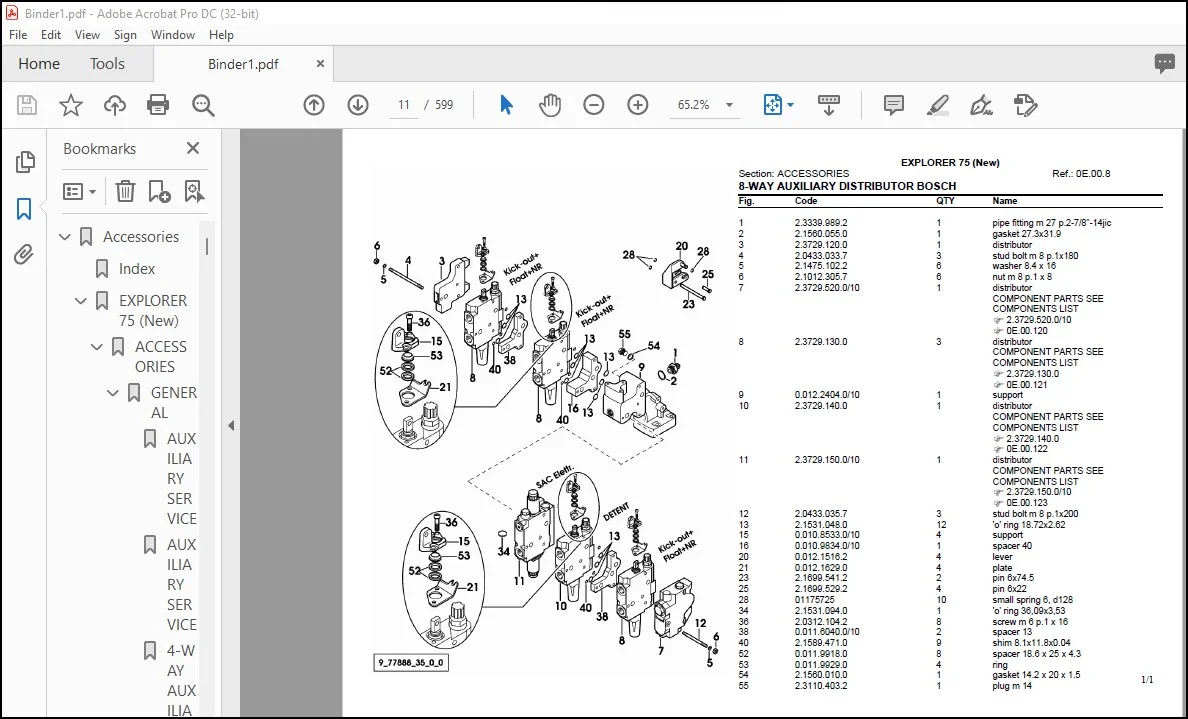Image resolution: width=1188 pixels, height=719 pixels.
Task: Print the document with the printer icon
Action: pyautogui.click(x=158, y=105)
